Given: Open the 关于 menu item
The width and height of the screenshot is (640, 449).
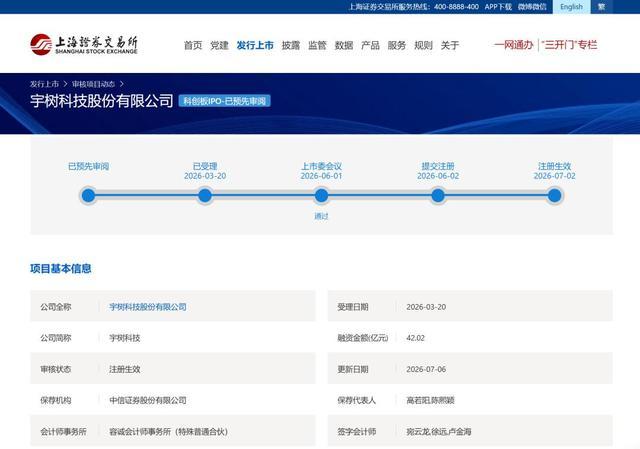Looking at the screenshot, I should (x=450, y=45).
